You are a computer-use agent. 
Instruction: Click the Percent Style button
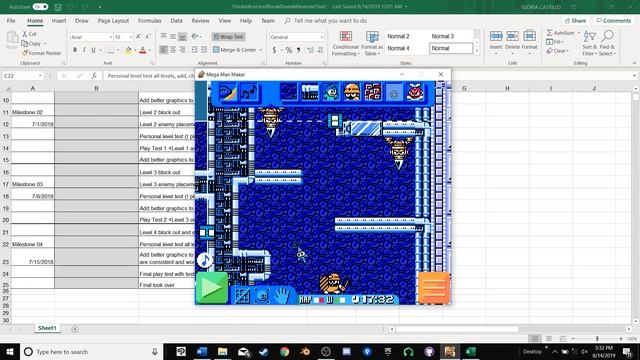click(289, 50)
